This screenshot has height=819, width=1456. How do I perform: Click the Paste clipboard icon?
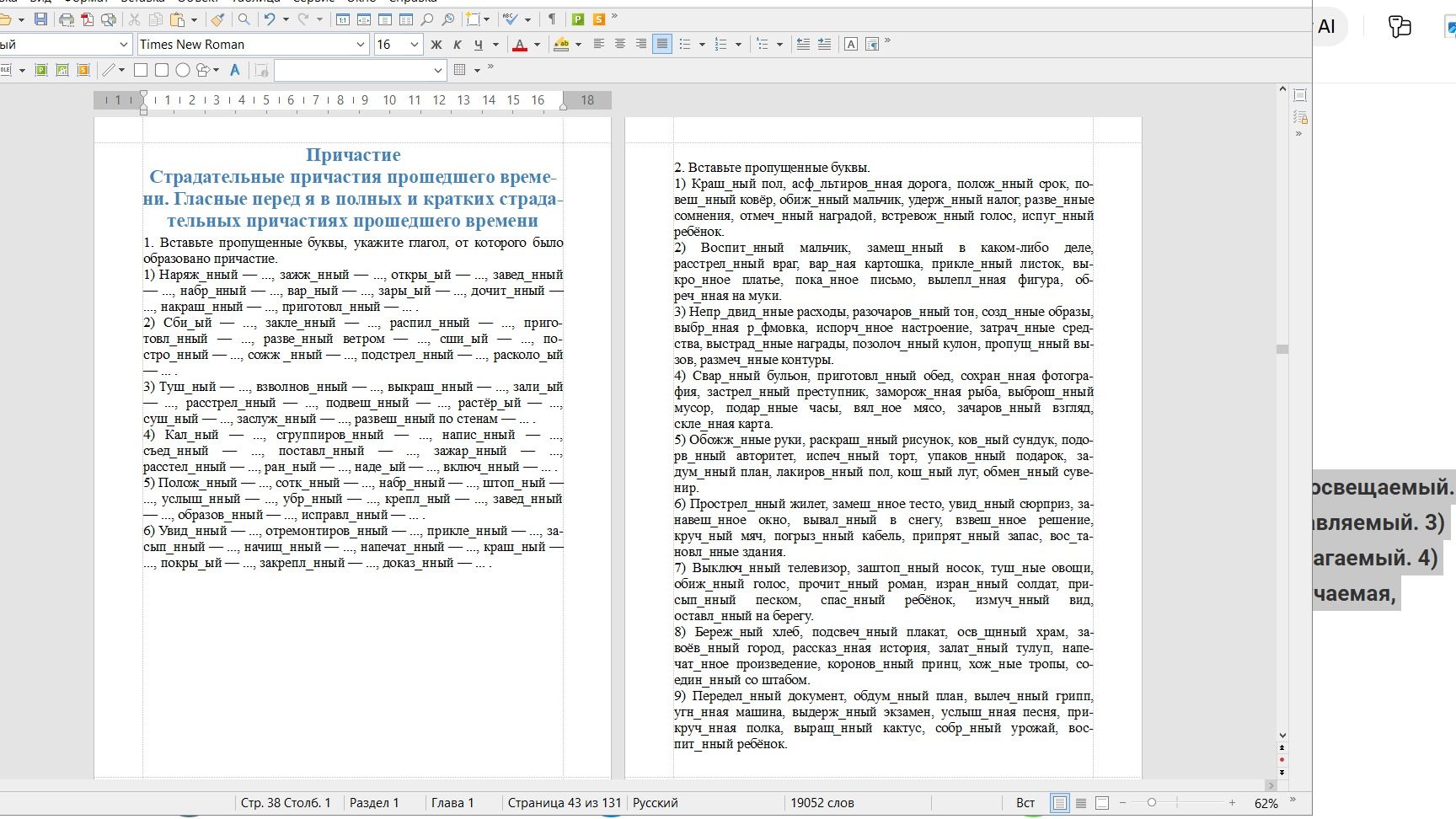pyautogui.click(x=177, y=19)
